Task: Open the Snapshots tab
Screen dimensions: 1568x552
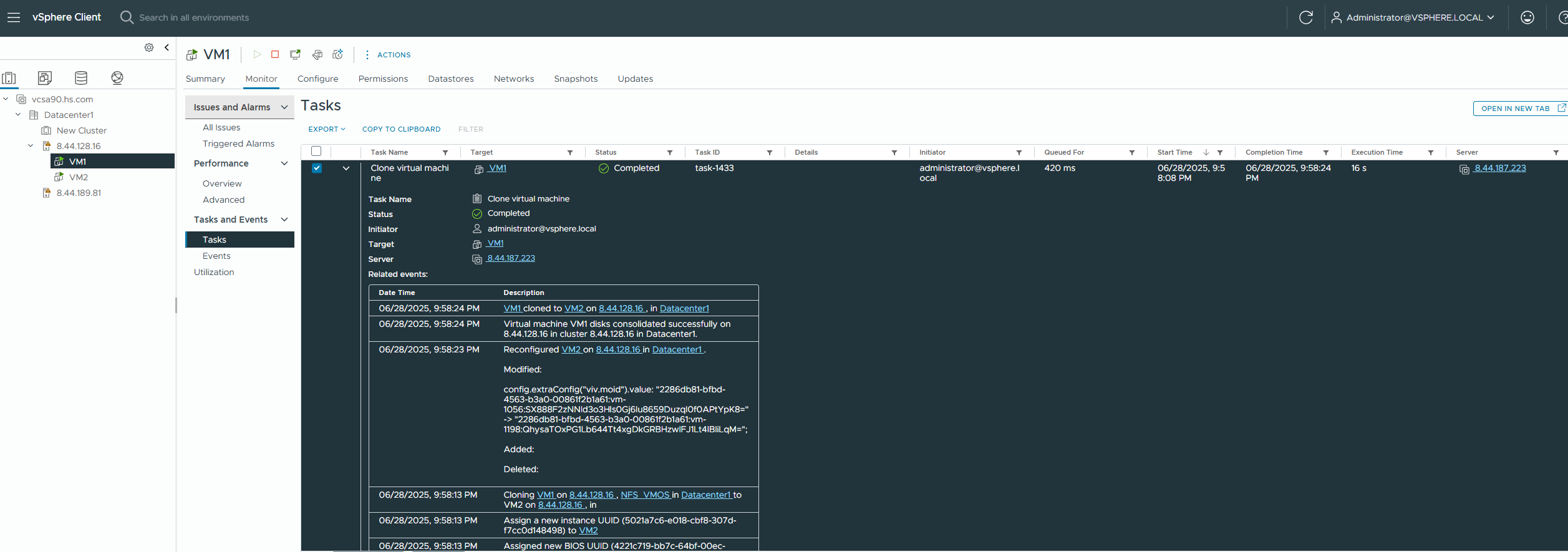Action: click(576, 79)
